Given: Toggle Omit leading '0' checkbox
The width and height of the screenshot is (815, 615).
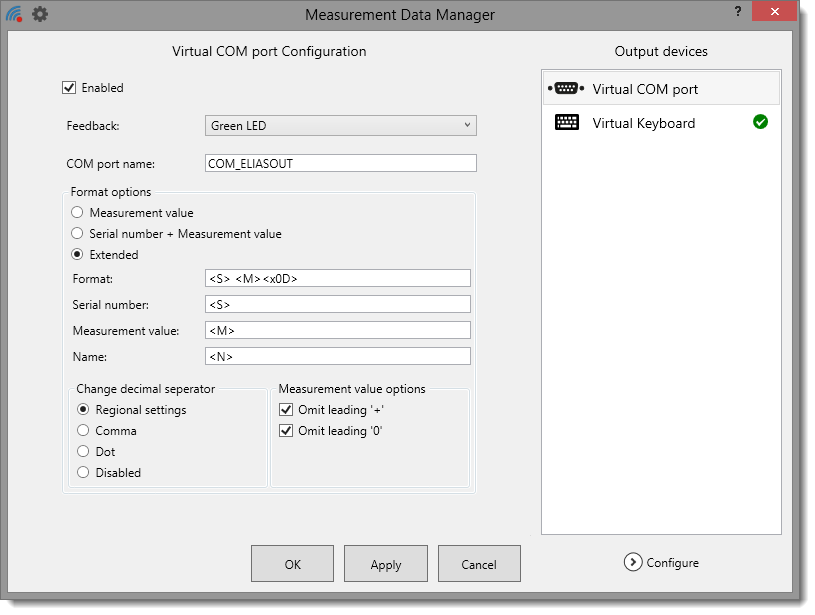Looking at the screenshot, I should click(x=287, y=431).
